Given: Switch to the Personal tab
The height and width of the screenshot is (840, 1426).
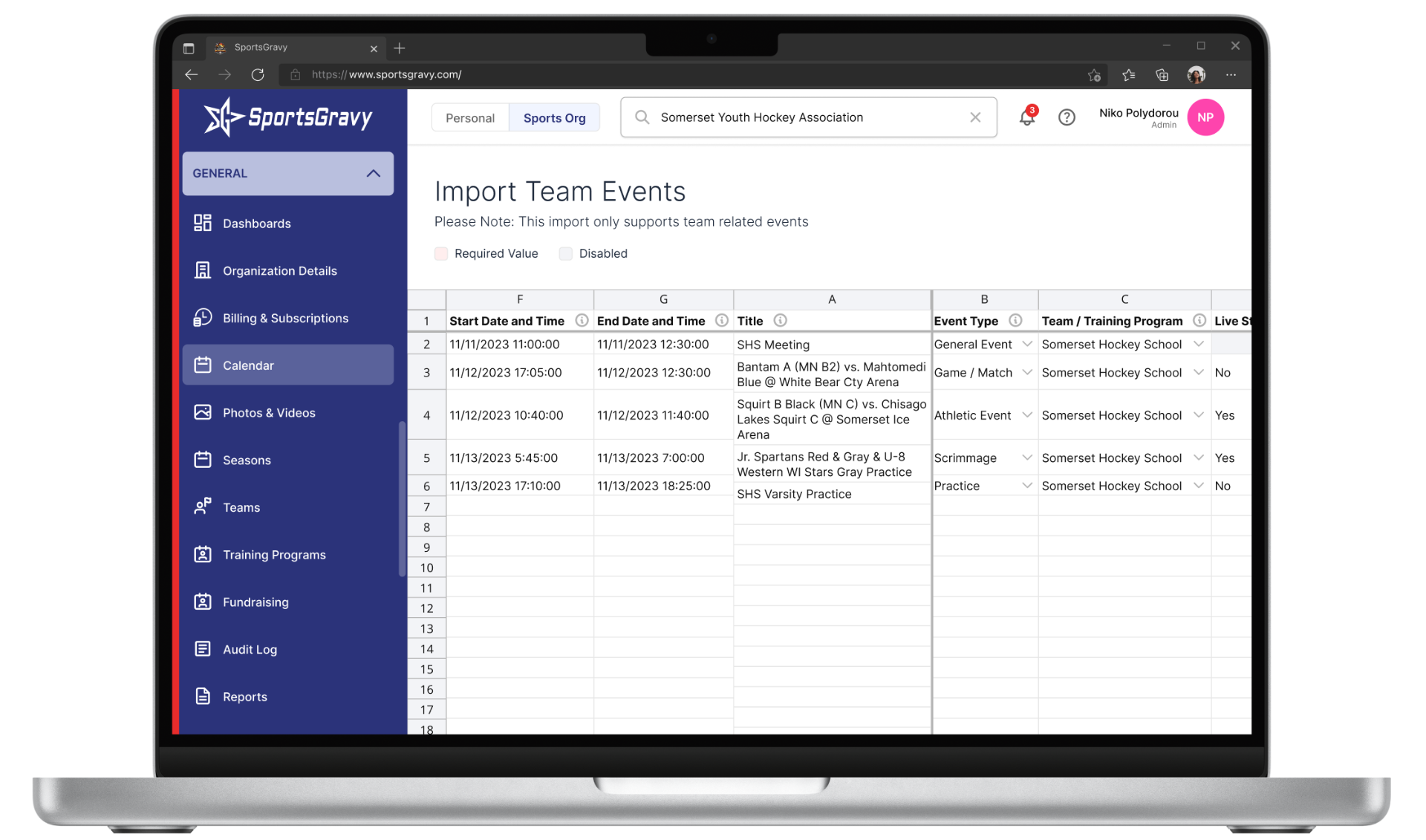Looking at the screenshot, I should tap(470, 117).
